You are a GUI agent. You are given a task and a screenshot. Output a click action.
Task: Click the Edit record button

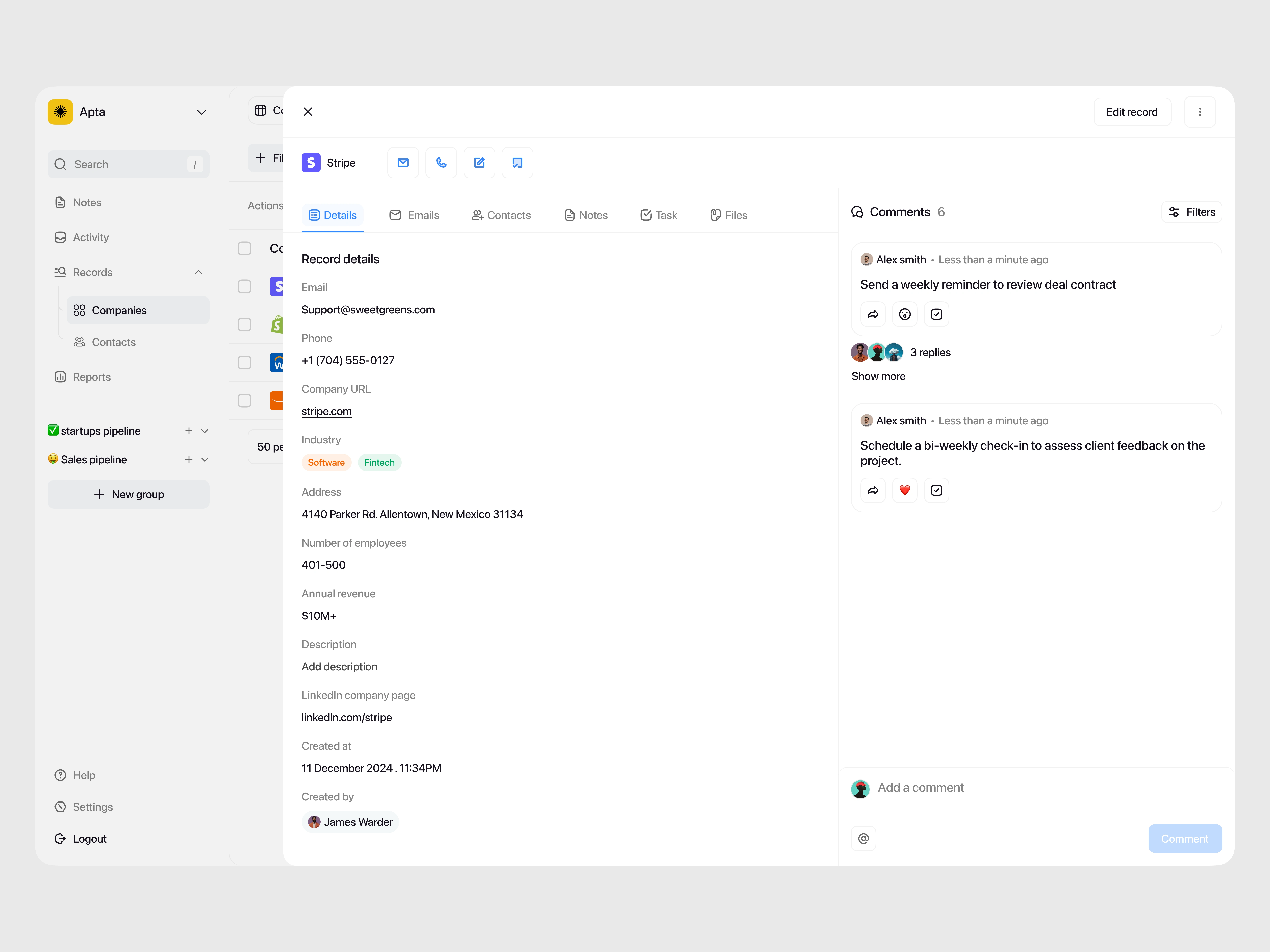pos(1132,112)
